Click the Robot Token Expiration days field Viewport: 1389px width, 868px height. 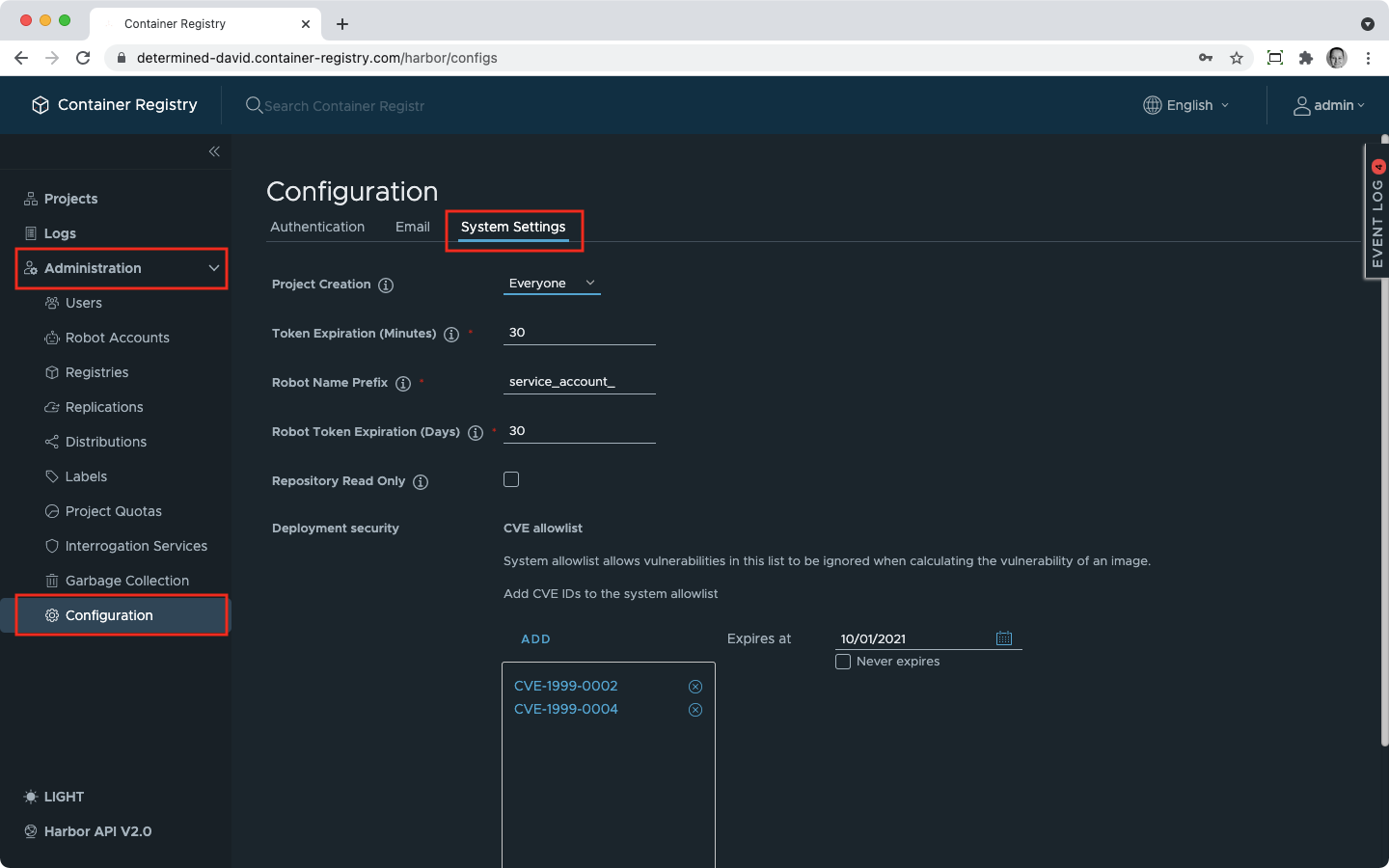(580, 431)
